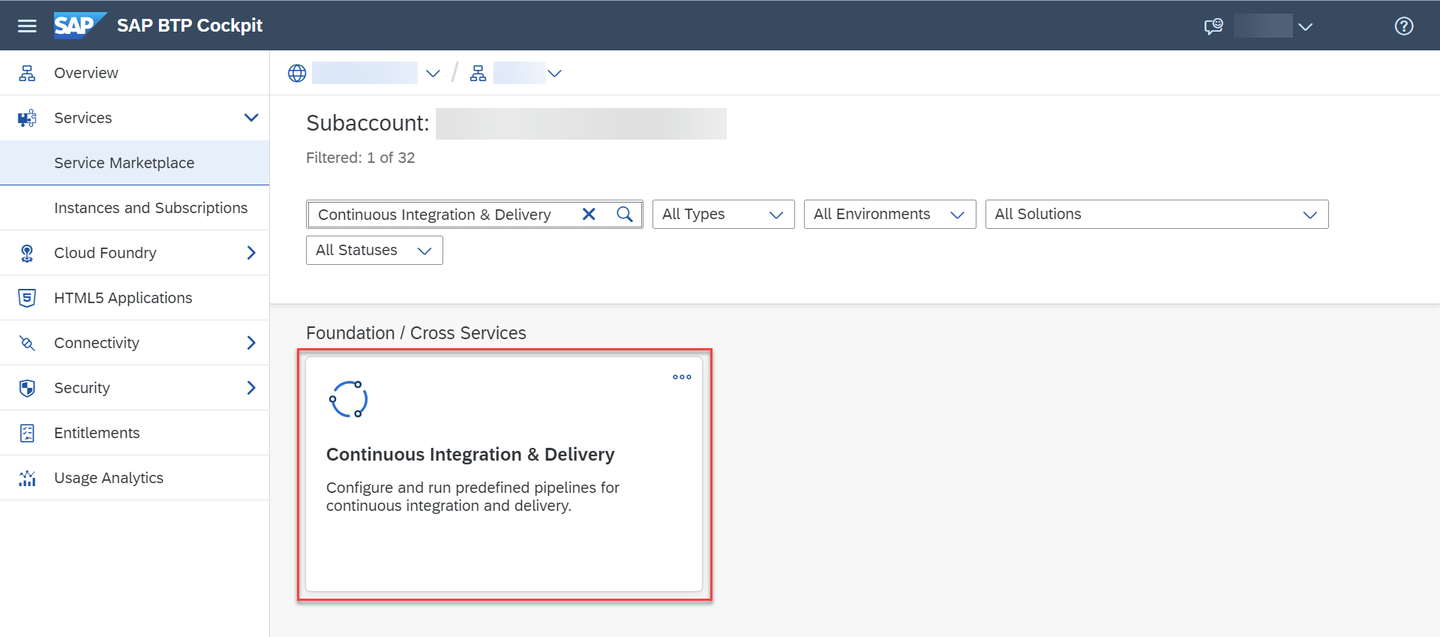Image resolution: width=1440 pixels, height=637 pixels.
Task: Click the Usage Analytics chart icon
Action: (x=27, y=478)
